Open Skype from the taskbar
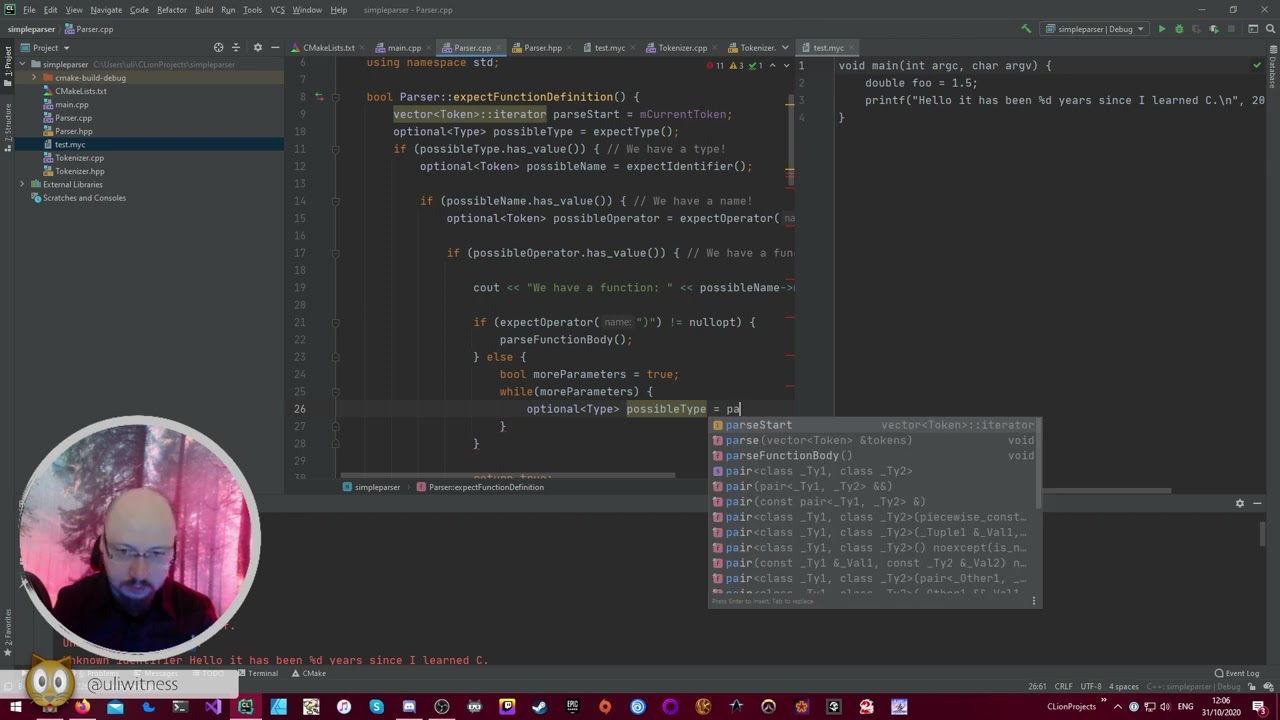This screenshot has height=720, width=1280. tap(376, 707)
